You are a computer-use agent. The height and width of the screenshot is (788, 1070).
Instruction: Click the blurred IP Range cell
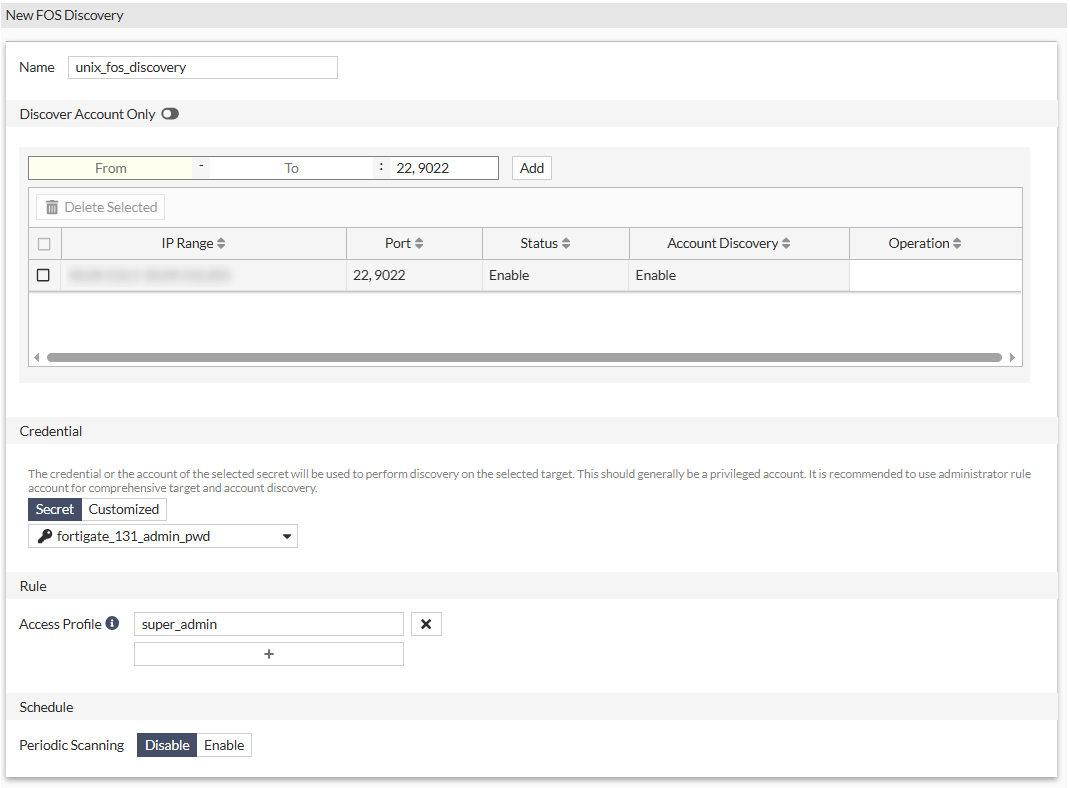click(203, 275)
